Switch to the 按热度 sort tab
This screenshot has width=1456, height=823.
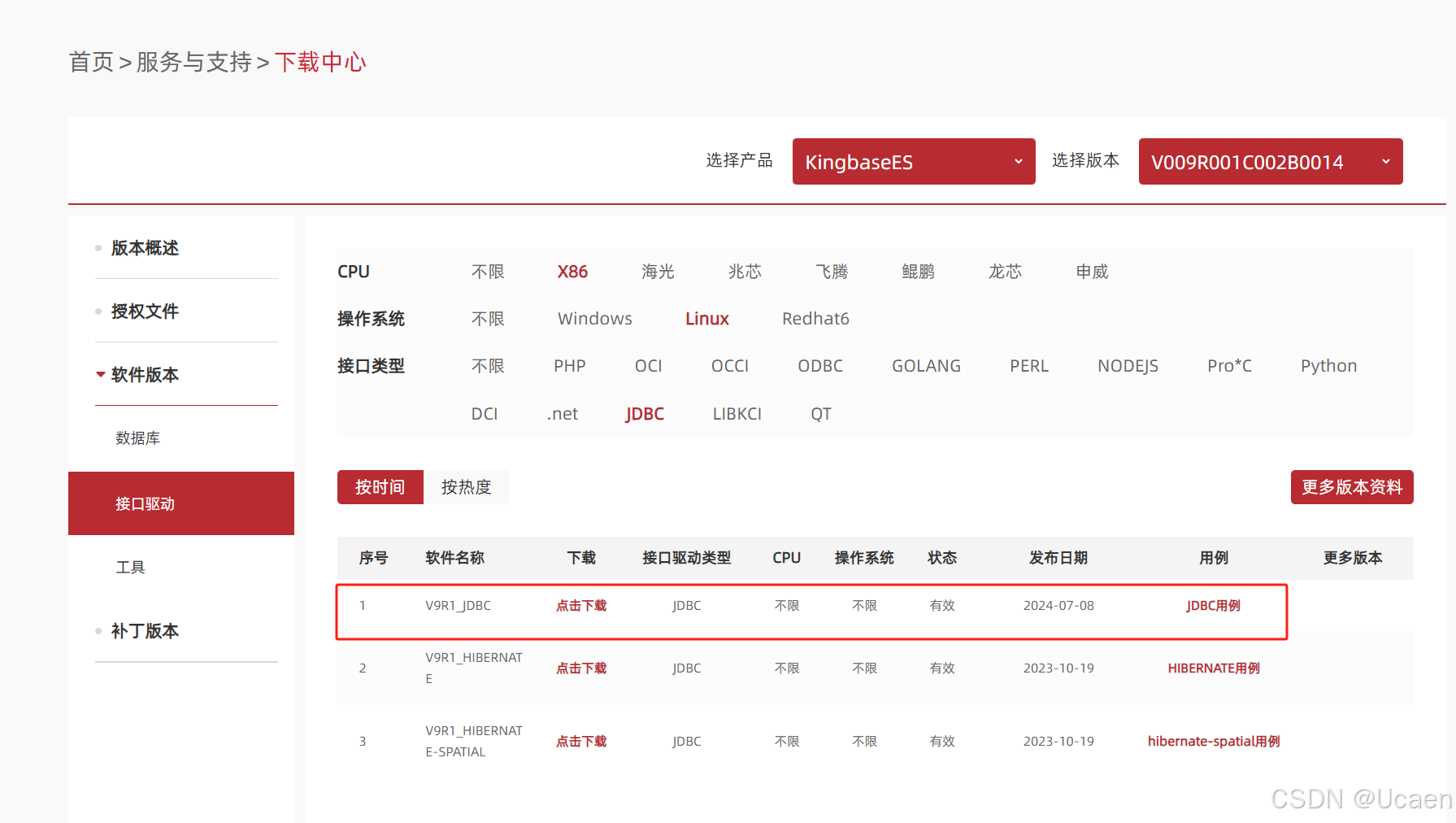click(x=467, y=487)
